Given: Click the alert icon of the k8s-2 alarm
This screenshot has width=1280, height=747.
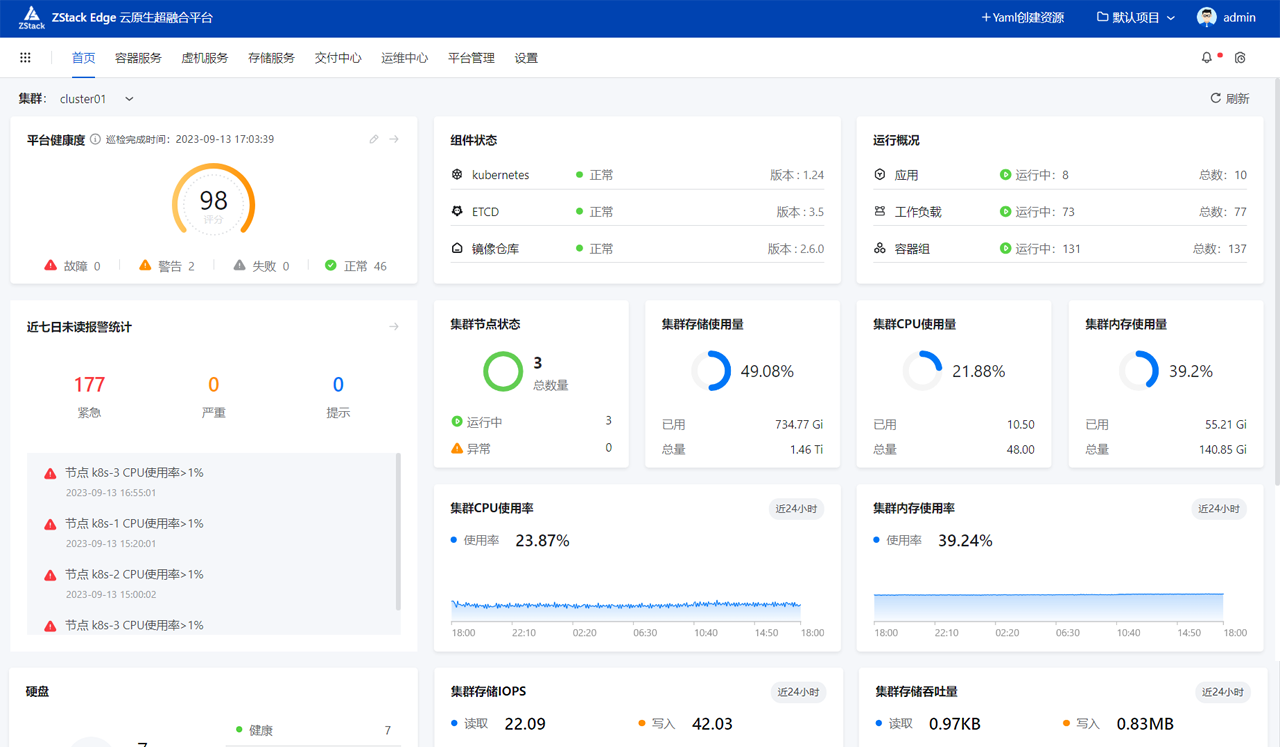Looking at the screenshot, I should click(x=50, y=575).
